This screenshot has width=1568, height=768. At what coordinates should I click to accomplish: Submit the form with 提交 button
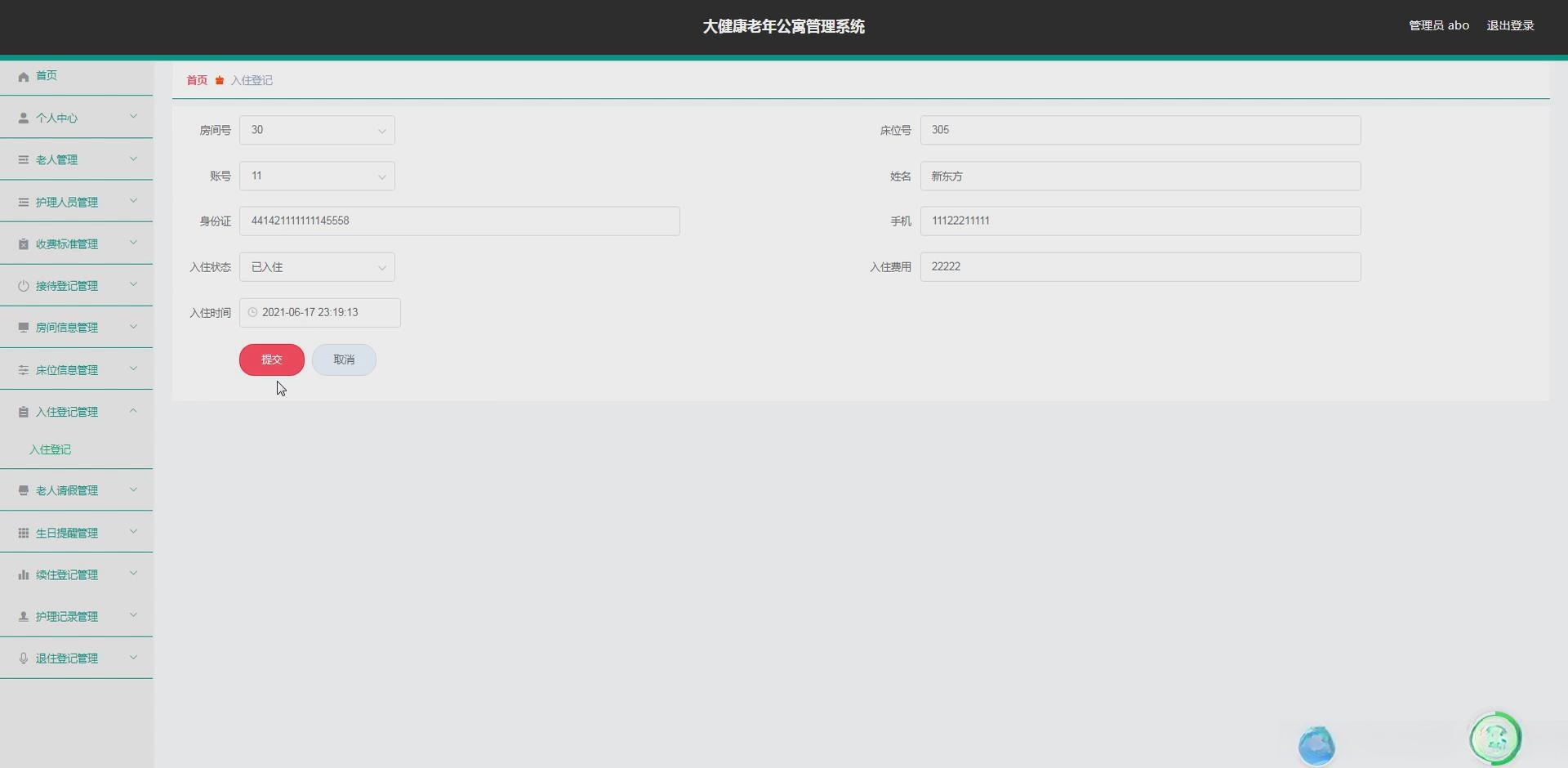click(x=272, y=359)
